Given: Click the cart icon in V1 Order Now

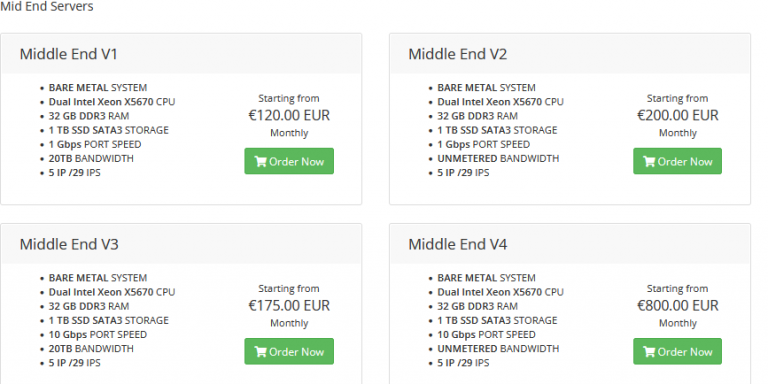Looking at the screenshot, I should [x=260, y=162].
